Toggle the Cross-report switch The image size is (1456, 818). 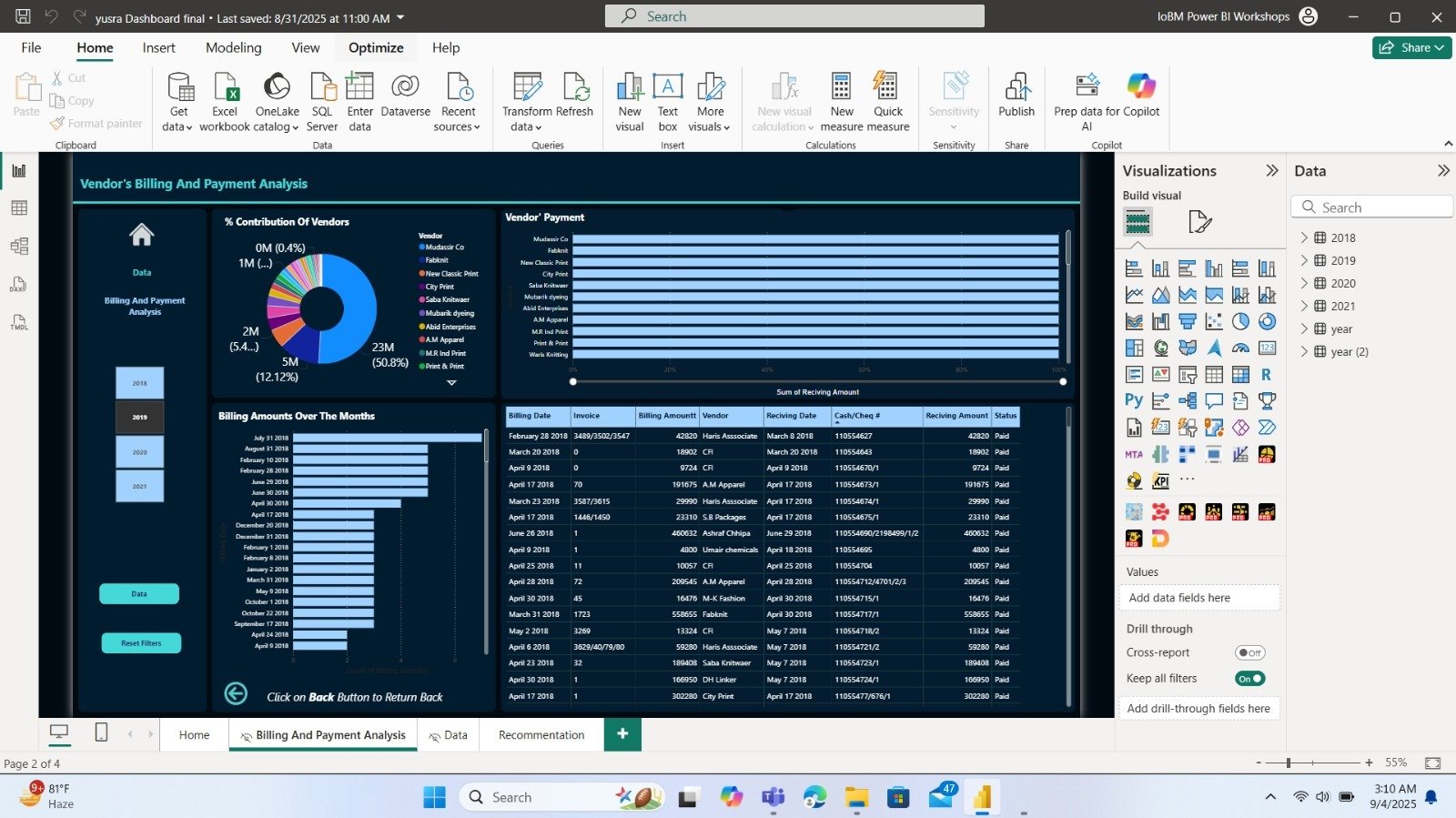coord(1249,652)
